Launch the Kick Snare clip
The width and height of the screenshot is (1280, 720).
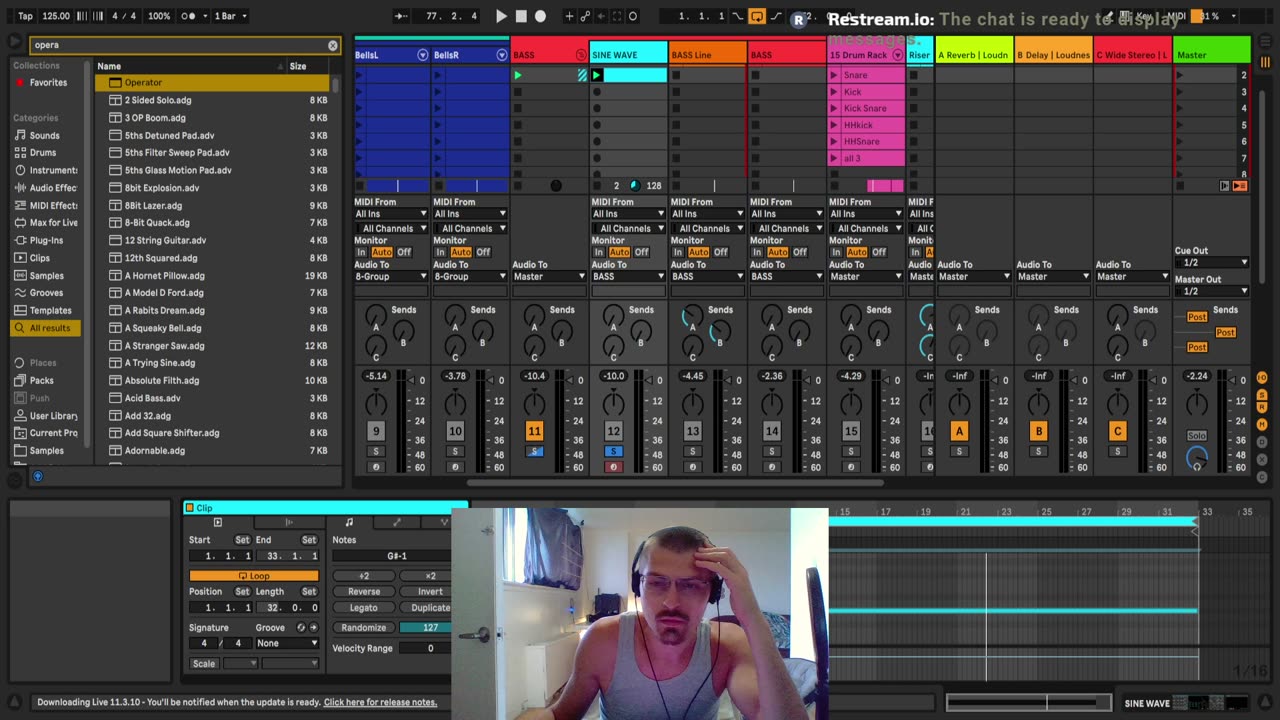pyautogui.click(x=834, y=108)
